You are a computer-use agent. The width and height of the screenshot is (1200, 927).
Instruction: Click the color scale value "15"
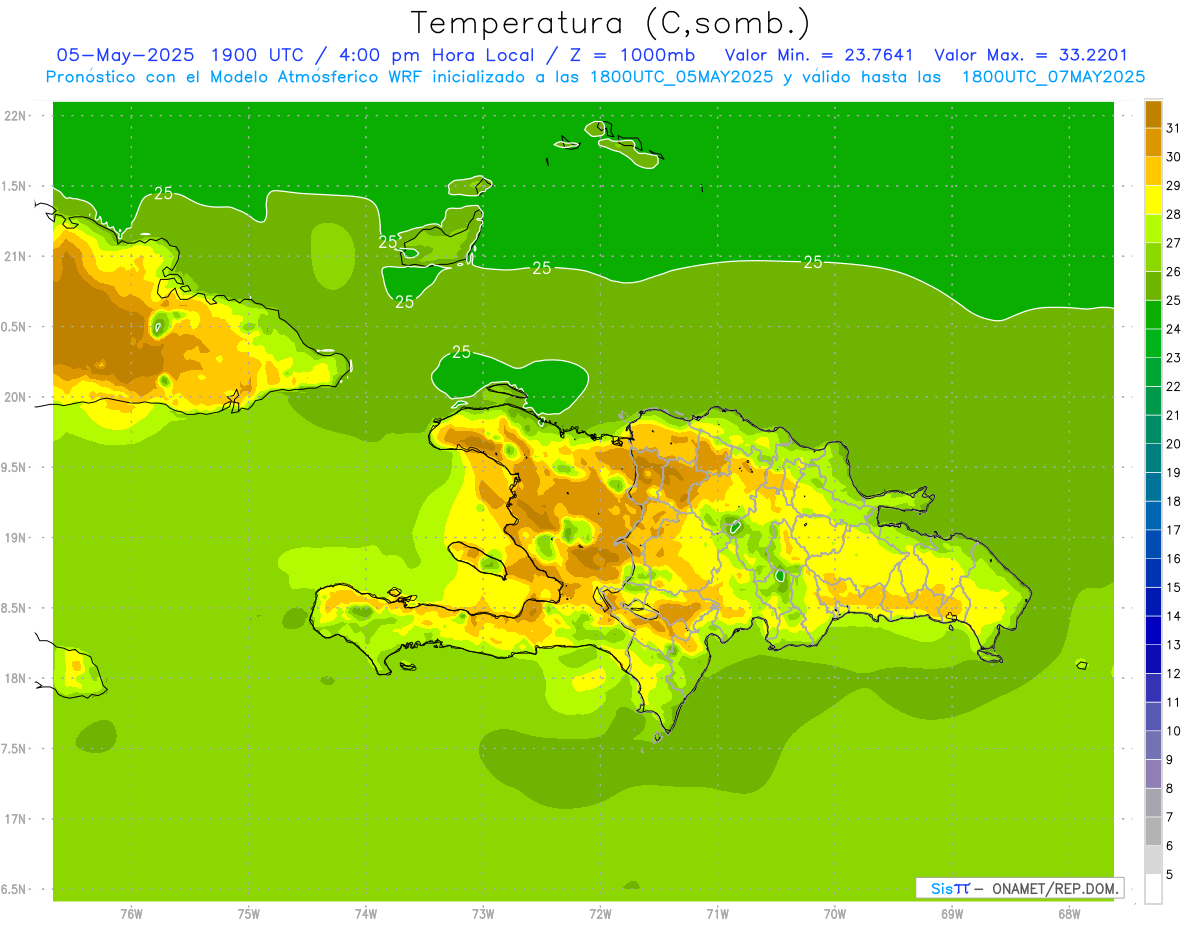[x=1173, y=587]
